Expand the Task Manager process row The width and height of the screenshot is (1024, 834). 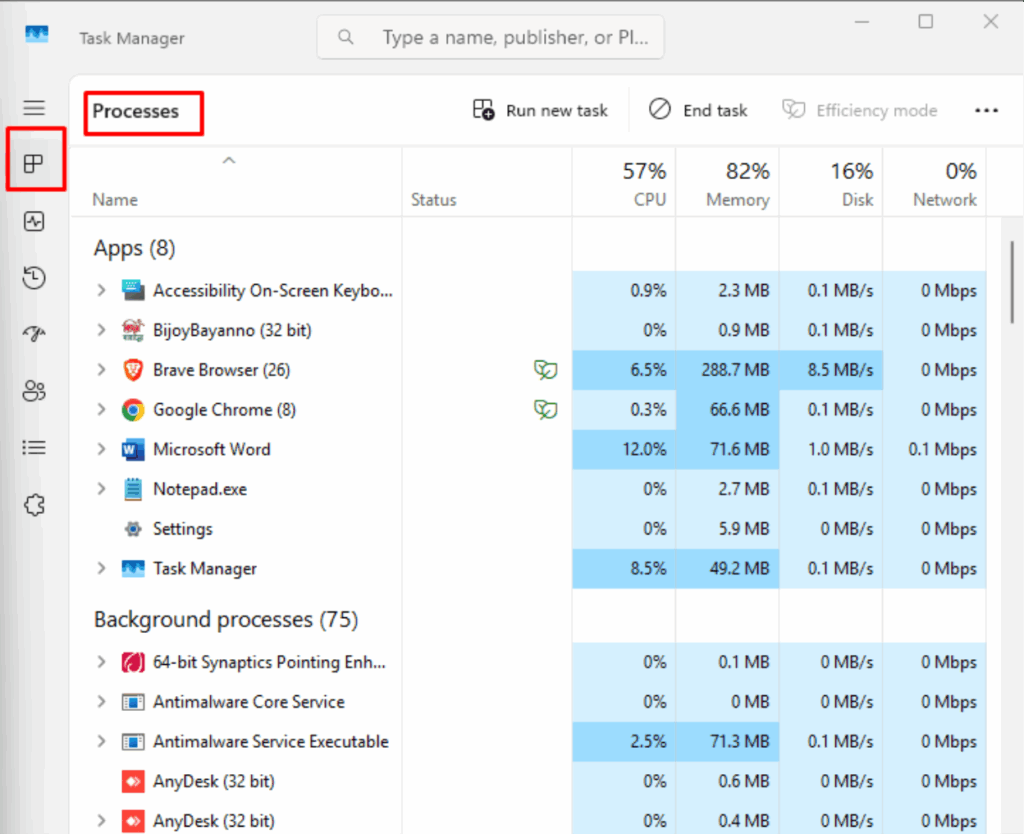click(x=101, y=569)
